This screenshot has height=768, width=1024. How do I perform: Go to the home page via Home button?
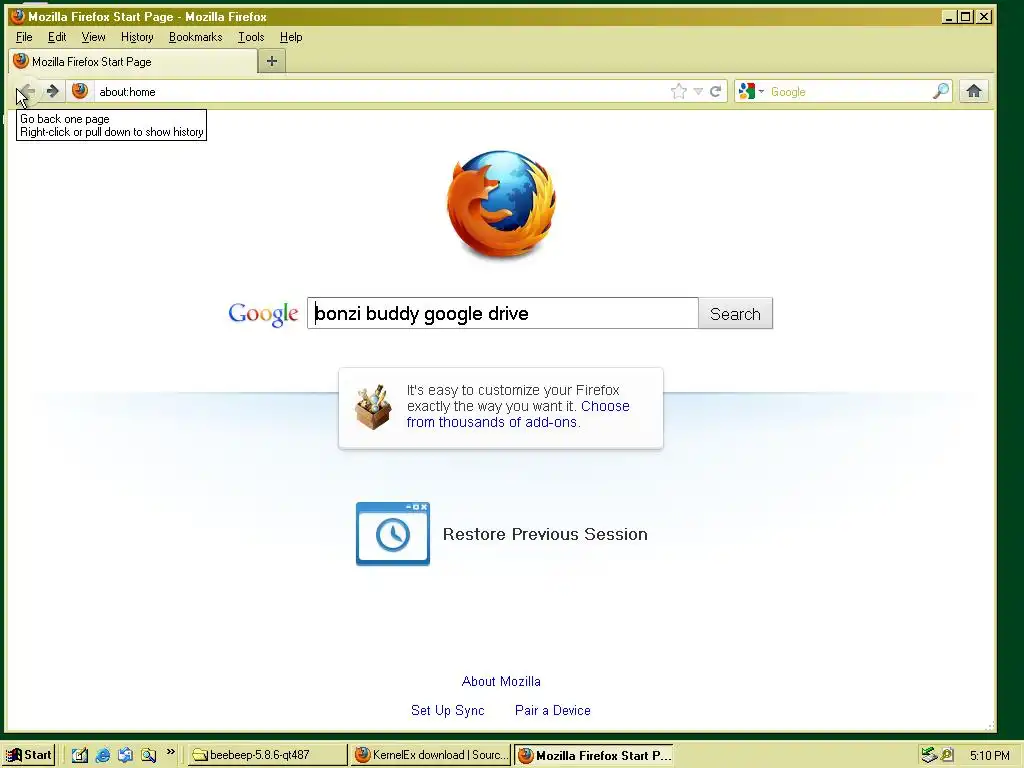point(974,91)
